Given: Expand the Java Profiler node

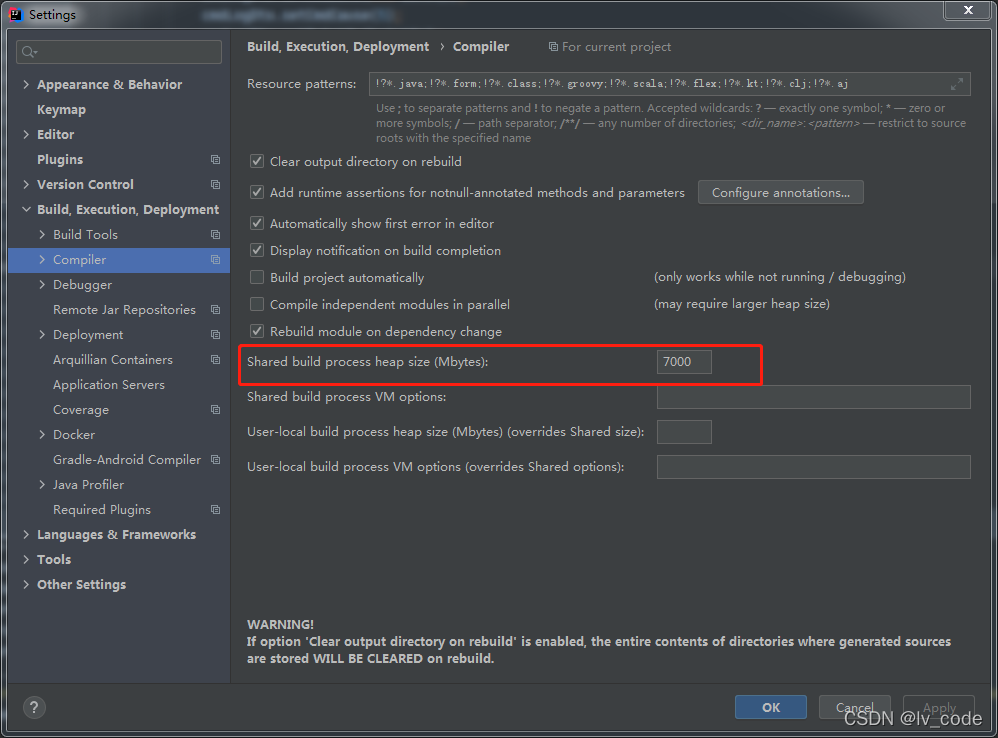Looking at the screenshot, I should [42, 484].
